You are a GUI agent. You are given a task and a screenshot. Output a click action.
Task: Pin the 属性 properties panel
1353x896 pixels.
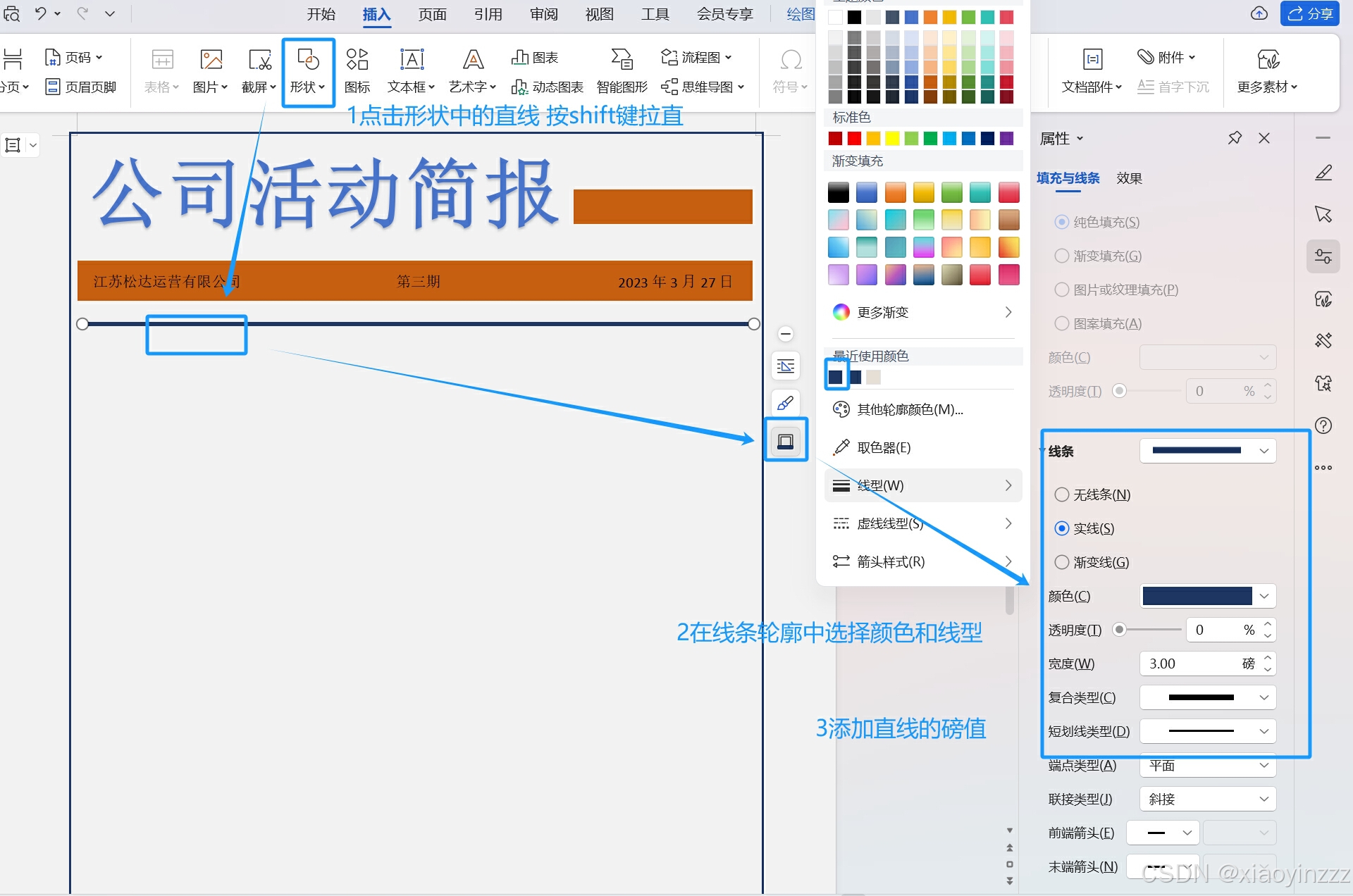tap(1235, 138)
